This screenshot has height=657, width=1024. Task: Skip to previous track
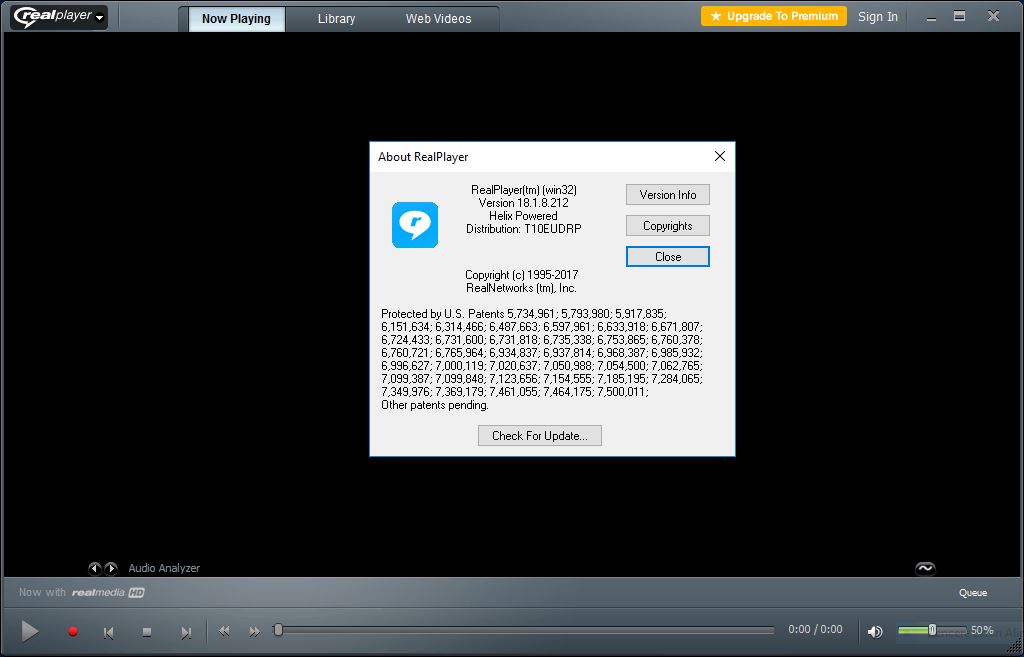[x=108, y=632]
